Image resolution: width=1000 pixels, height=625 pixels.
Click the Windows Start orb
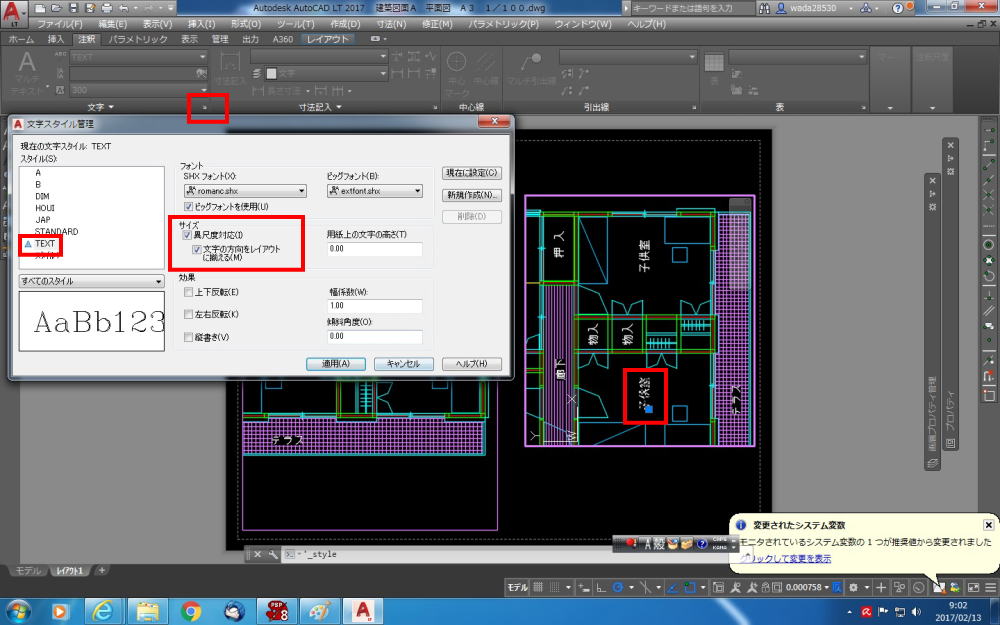(x=17, y=611)
